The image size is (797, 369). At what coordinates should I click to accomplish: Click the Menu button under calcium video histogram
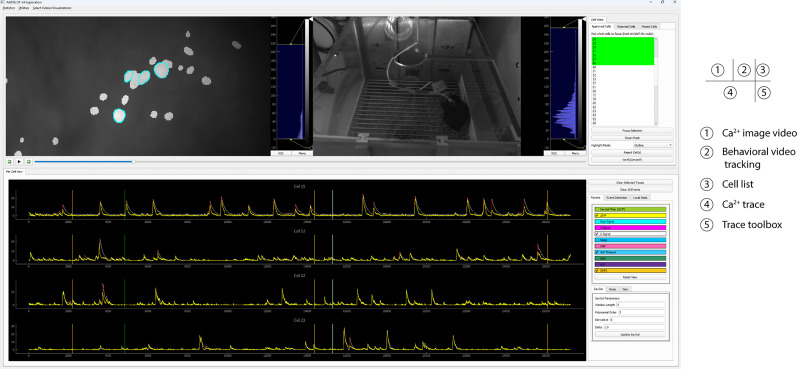click(x=302, y=153)
